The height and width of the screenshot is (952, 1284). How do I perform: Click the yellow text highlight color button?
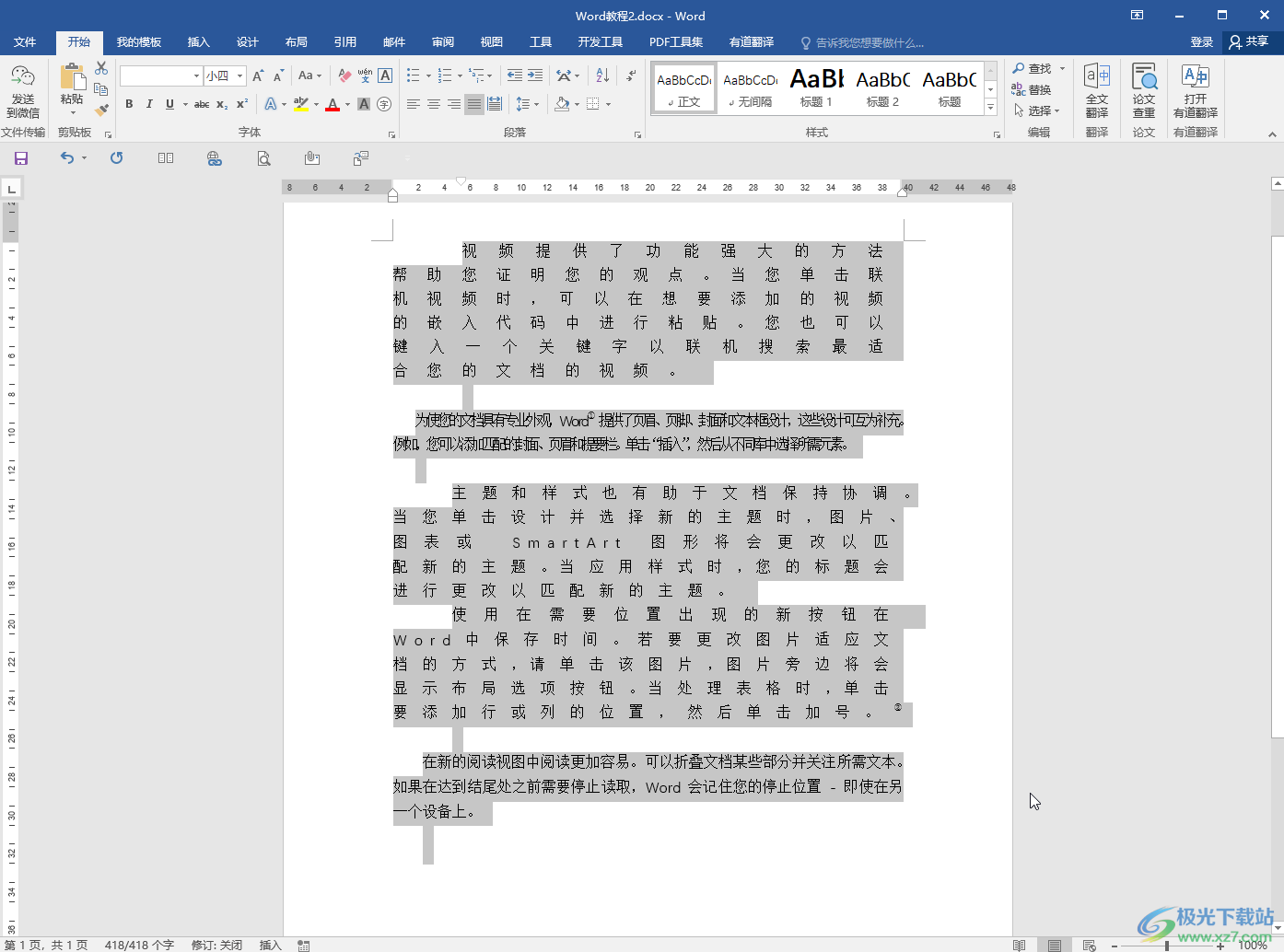(x=301, y=104)
